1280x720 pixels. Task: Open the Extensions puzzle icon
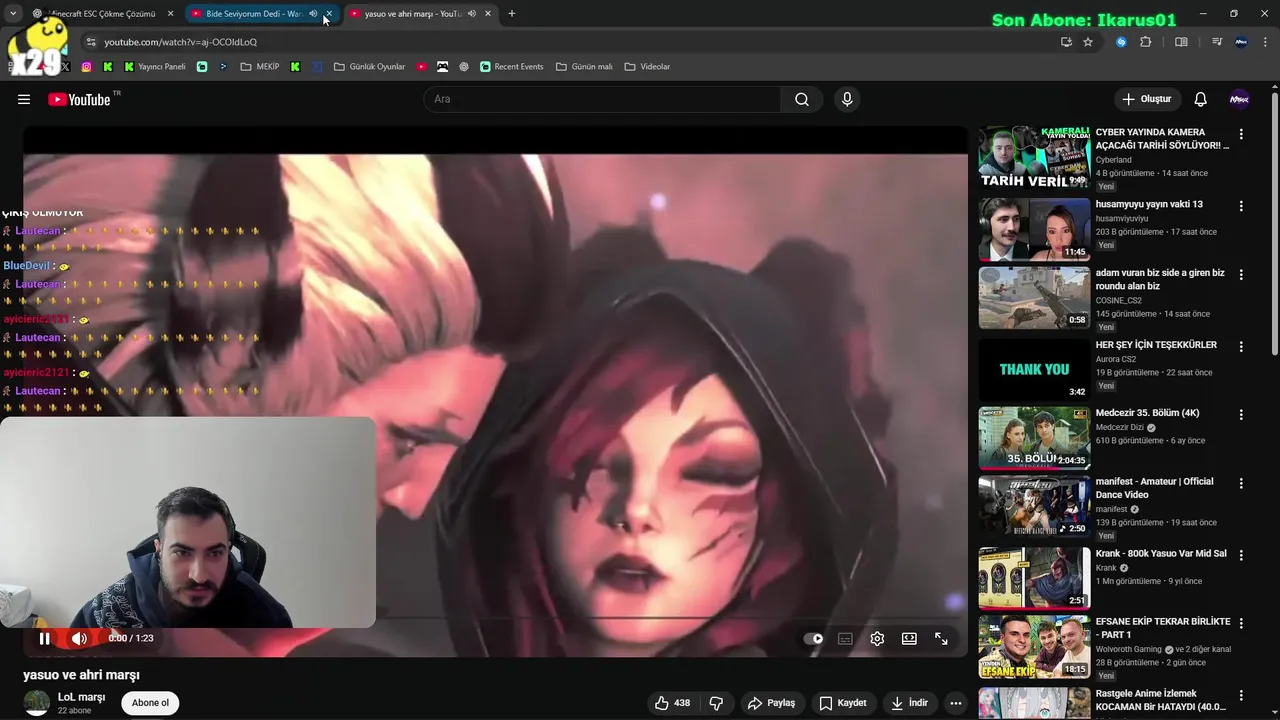click(x=1146, y=42)
